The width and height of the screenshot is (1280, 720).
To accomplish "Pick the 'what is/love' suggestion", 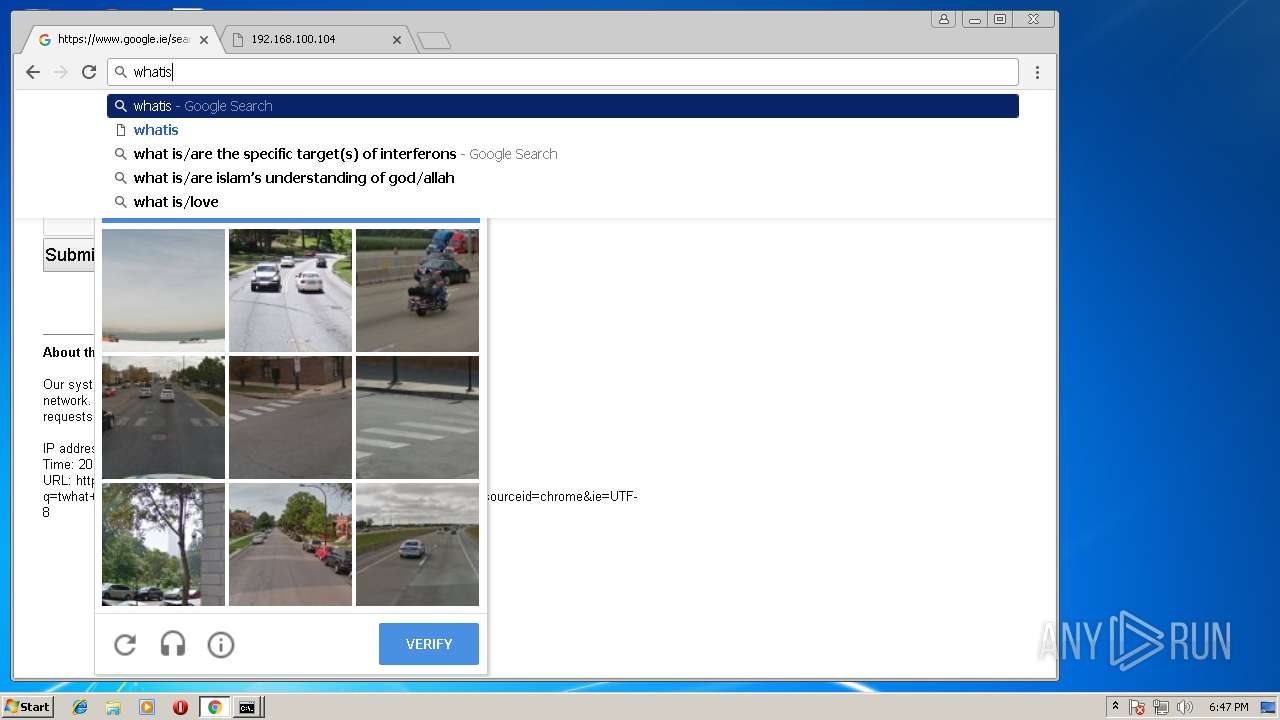I will (563, 202).
